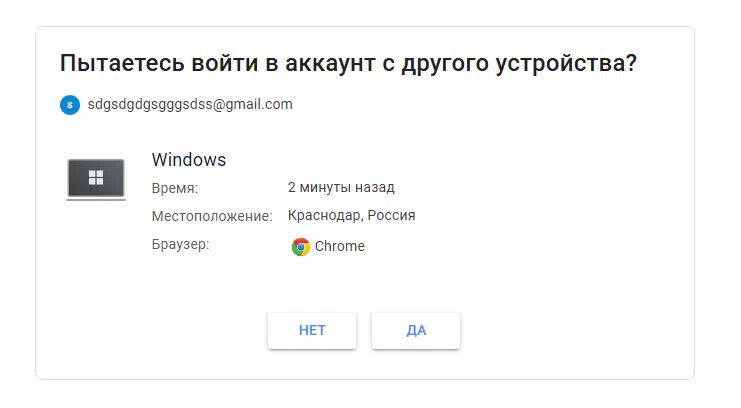741x408 pixels.
Task: Click the word 'аккаунт' in the heading
Action: 330,63
